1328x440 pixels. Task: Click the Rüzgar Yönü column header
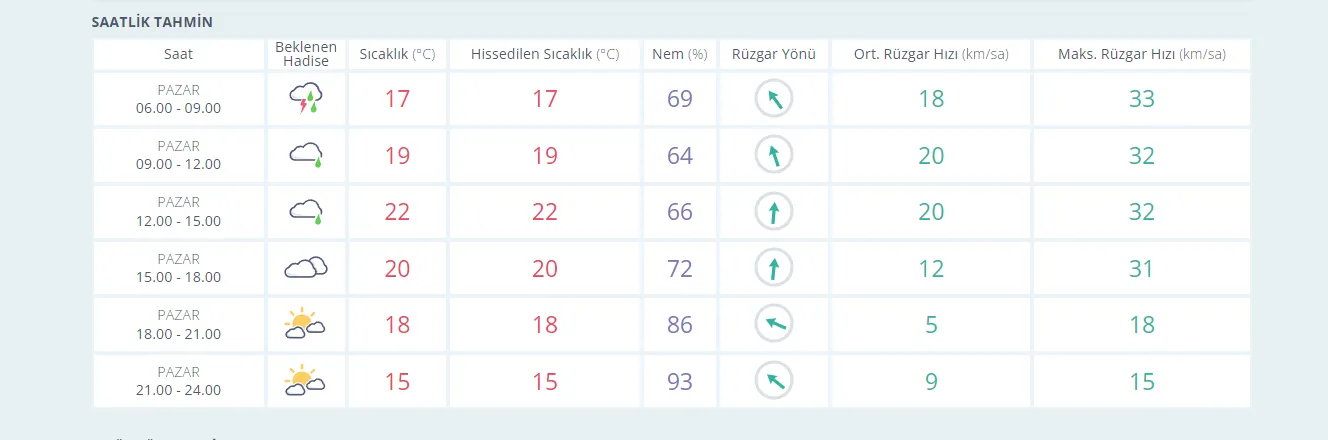coord(773,54)
